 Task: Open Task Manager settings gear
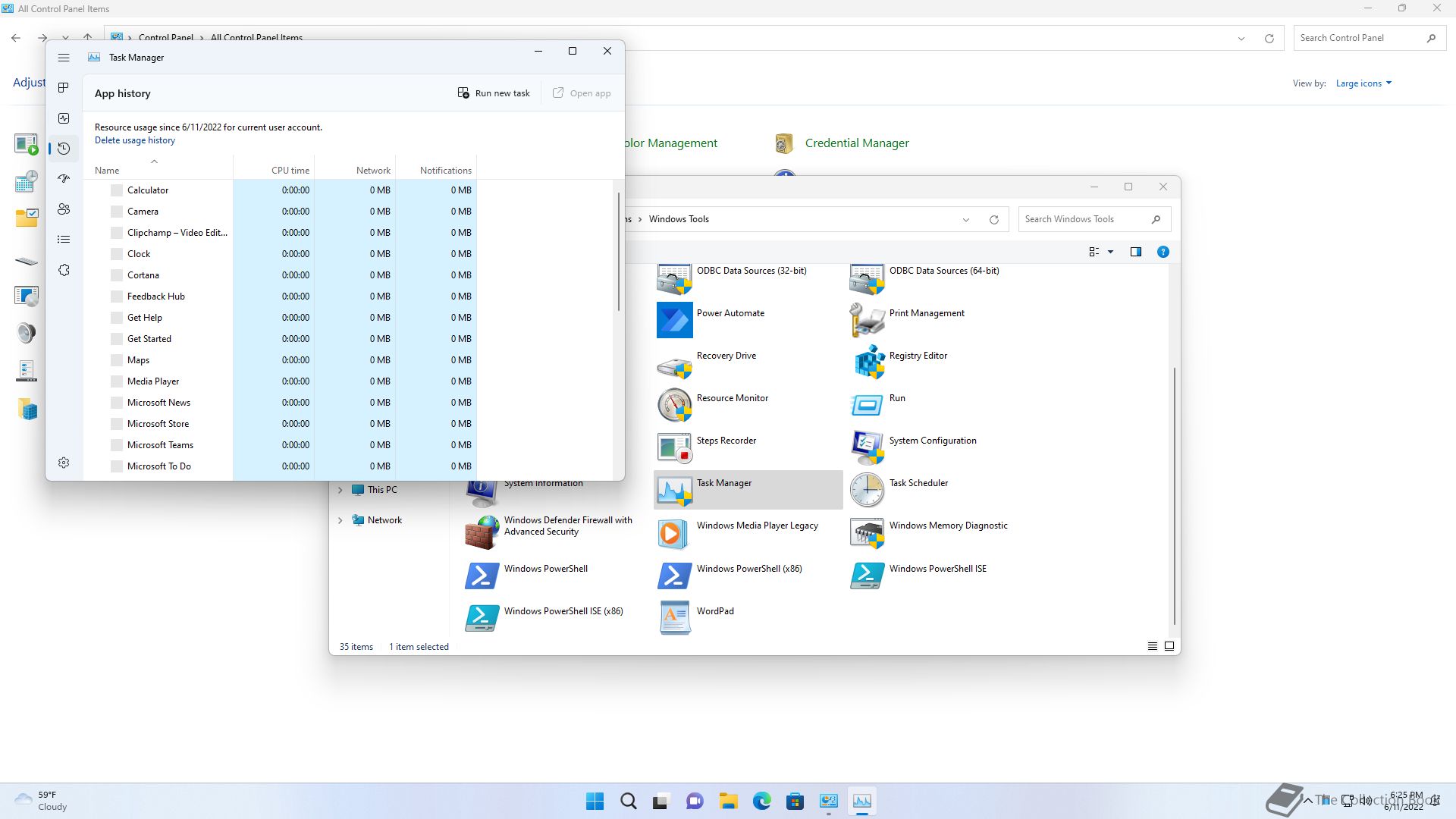(x=64, y=463)
